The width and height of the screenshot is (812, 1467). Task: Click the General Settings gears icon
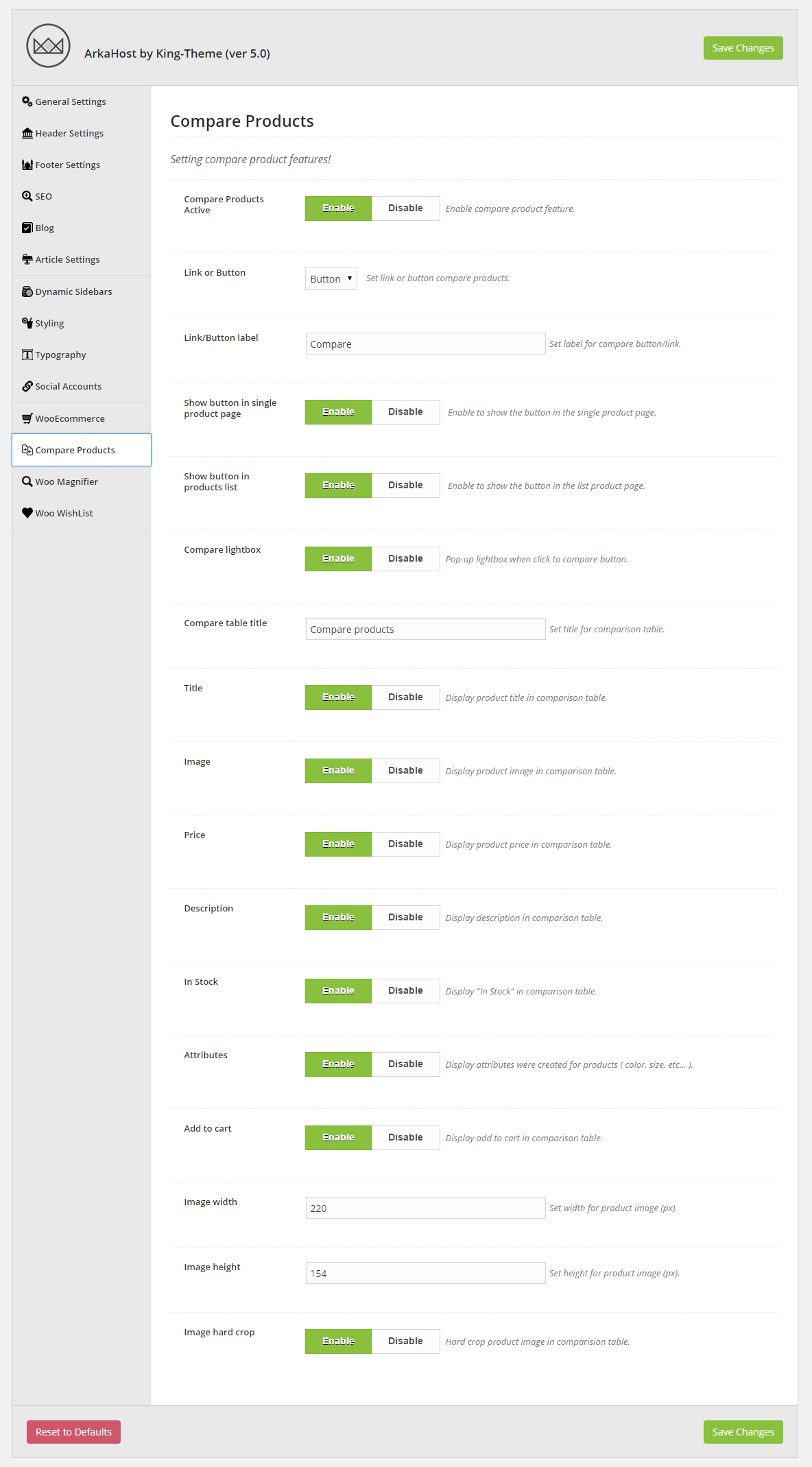[x=27, y=102]
